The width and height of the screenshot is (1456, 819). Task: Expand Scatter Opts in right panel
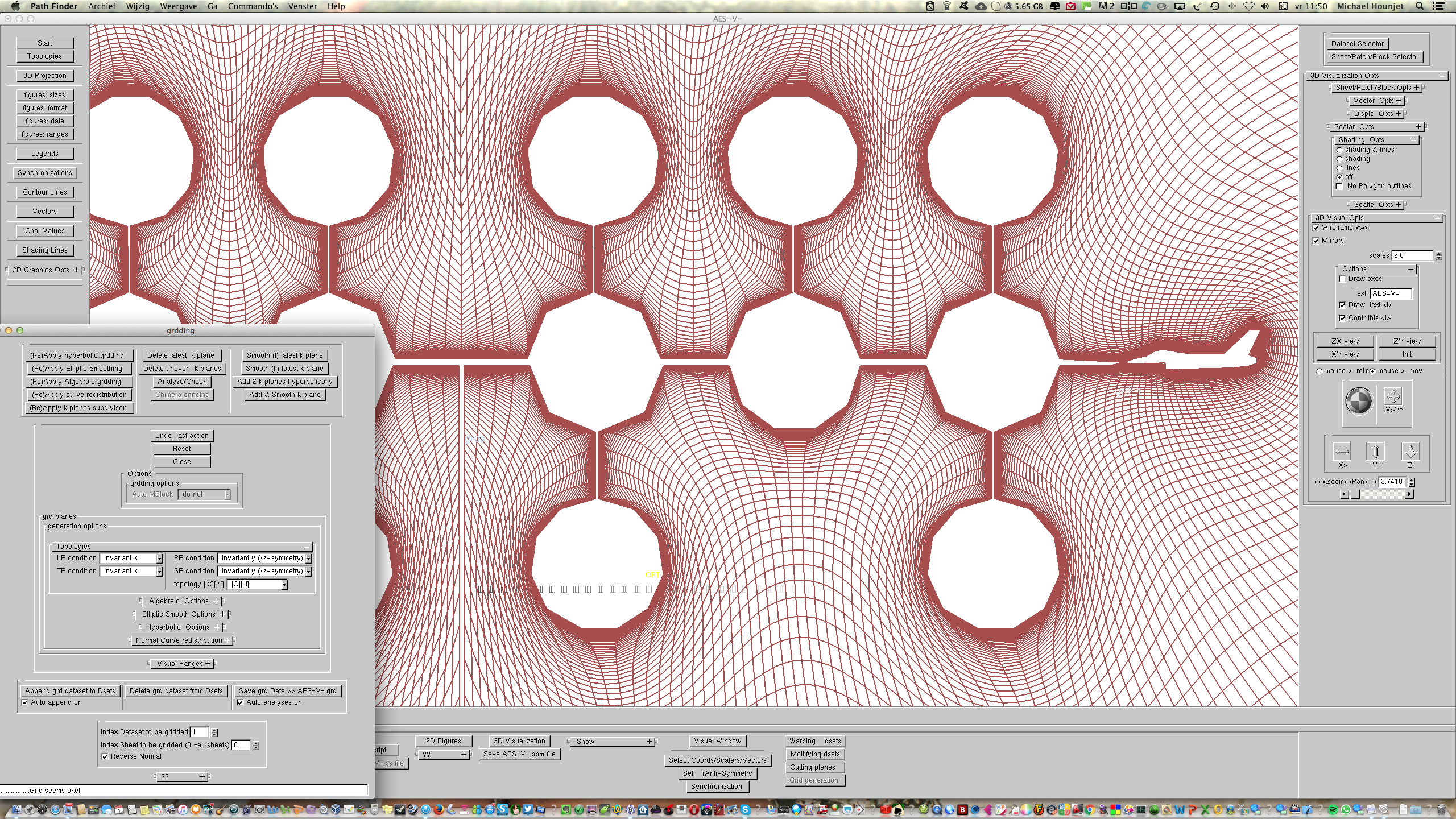(1376, 205)
